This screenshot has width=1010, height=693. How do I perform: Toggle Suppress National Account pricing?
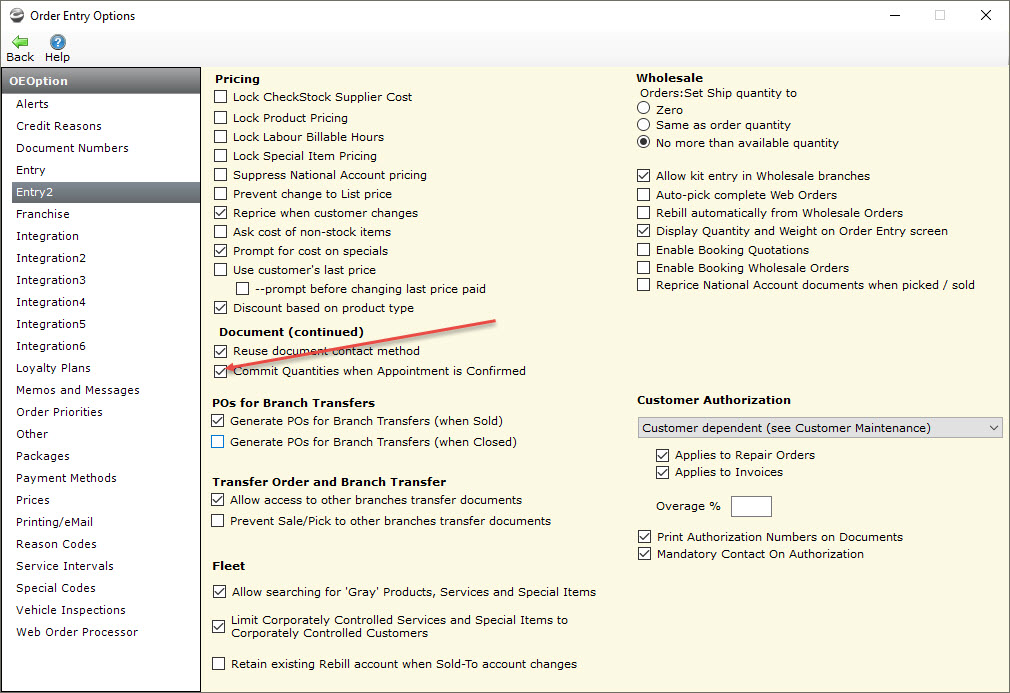pyautogui.click(x=220, y=175)
